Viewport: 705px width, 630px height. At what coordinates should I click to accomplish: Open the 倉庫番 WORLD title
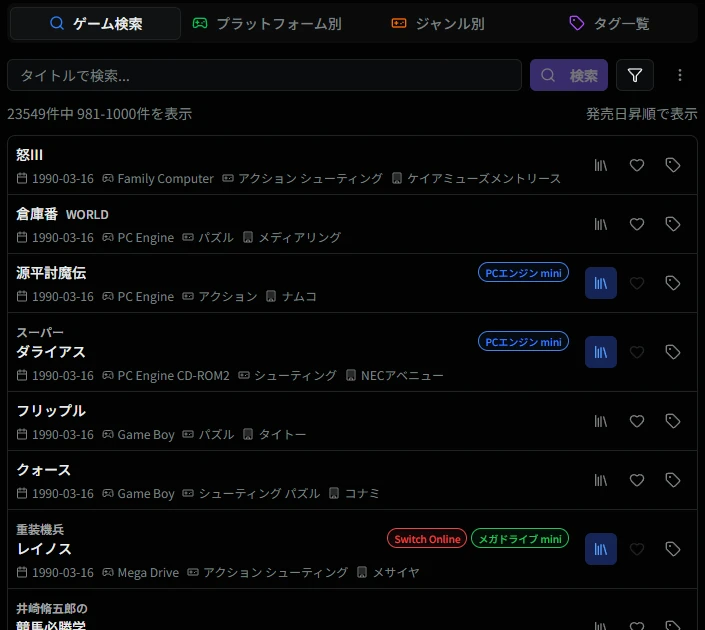tap(62, 214)
